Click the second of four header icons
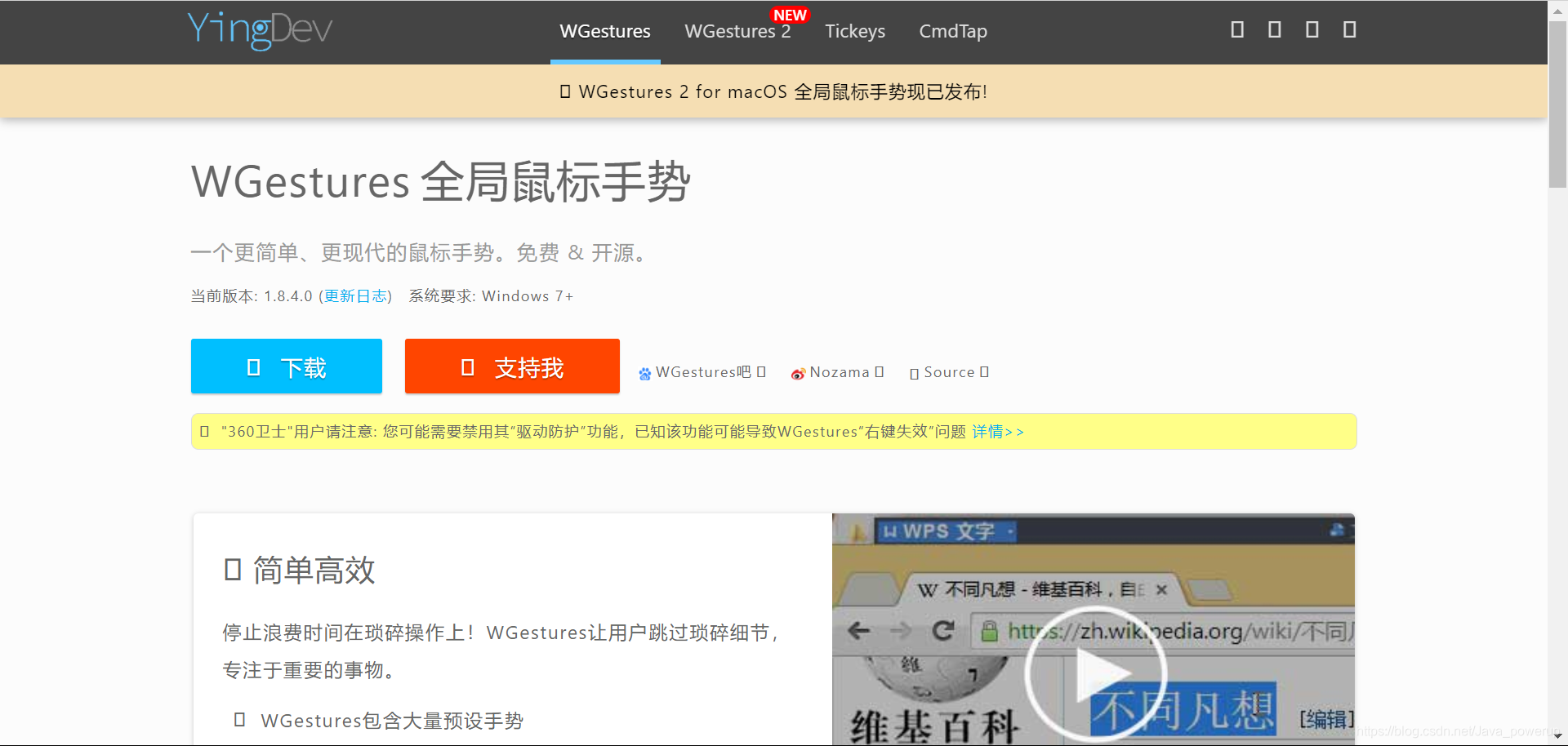The width and height of the screenshot is (1568, 746). 1274,30
